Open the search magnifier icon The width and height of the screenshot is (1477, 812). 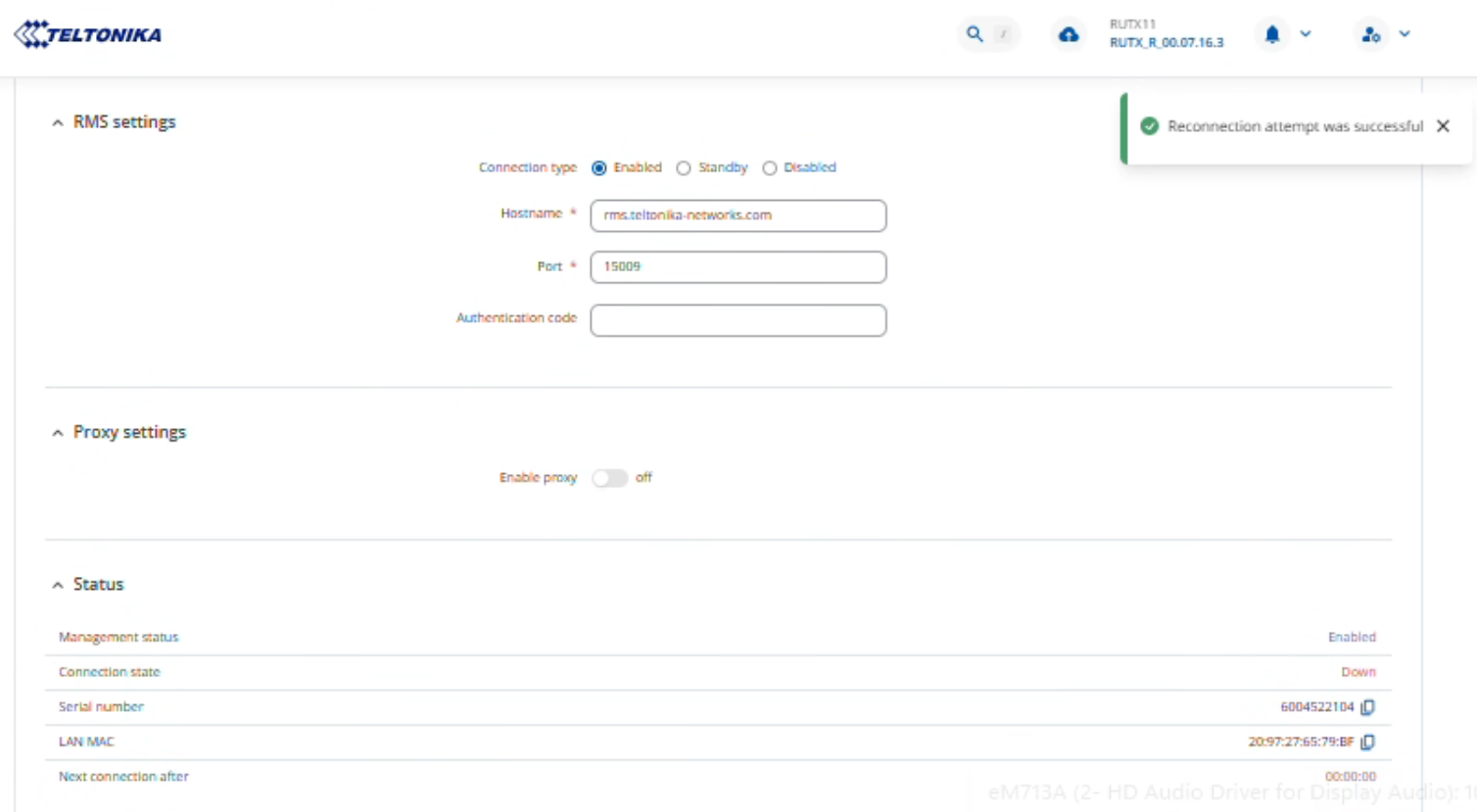[x=975, y=34]
